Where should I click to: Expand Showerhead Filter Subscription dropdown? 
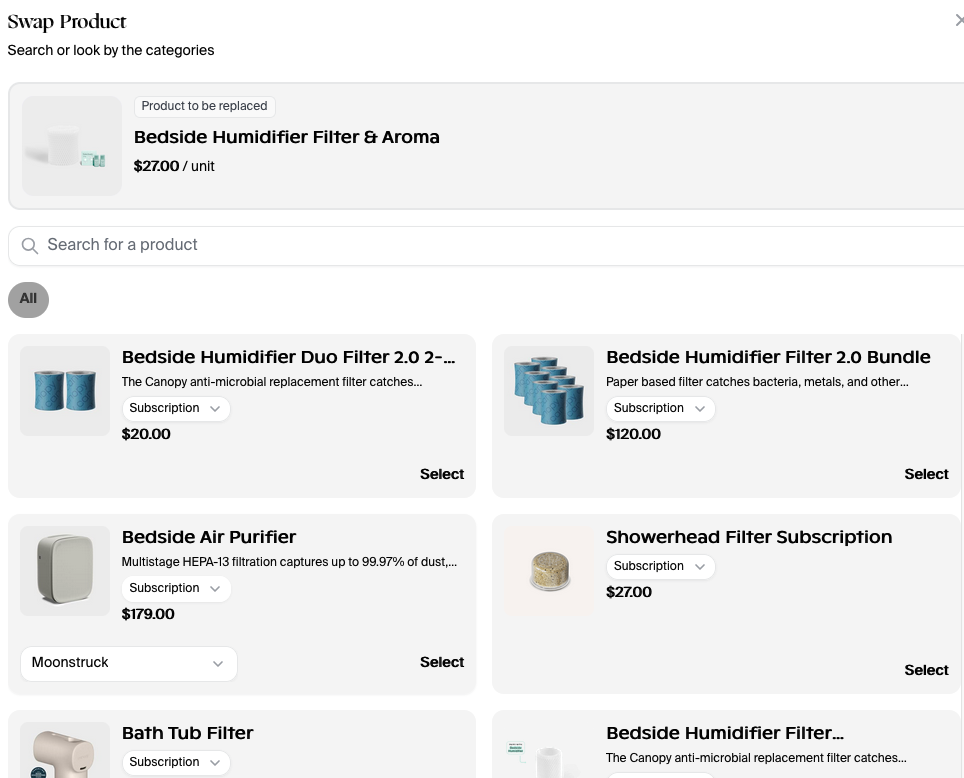pos(660,567)
